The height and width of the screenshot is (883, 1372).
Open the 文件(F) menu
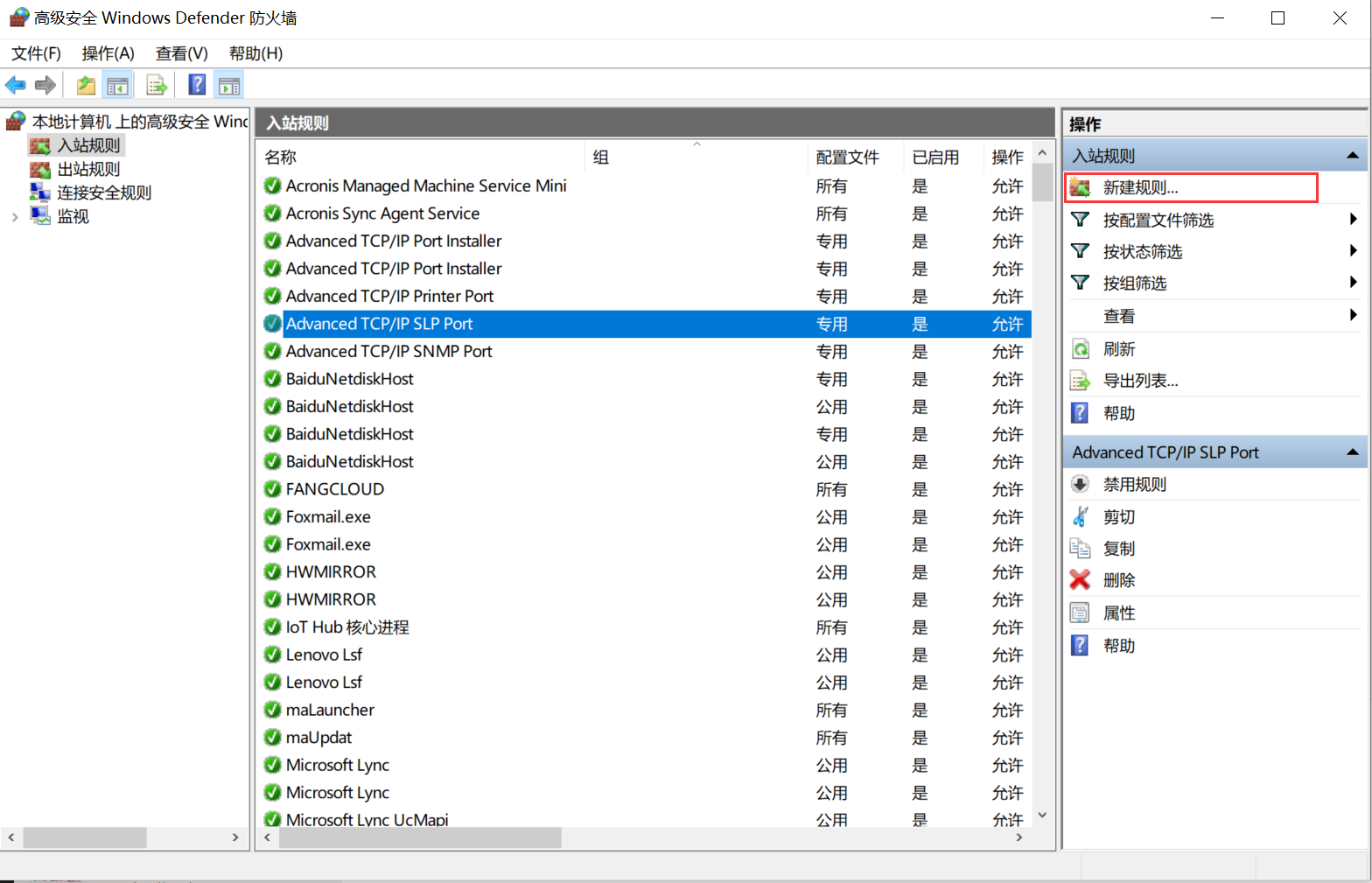pos(36,53)
